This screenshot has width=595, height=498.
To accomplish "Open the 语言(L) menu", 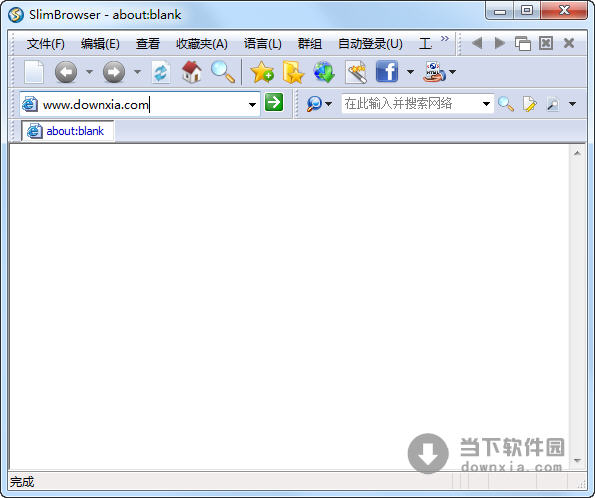I will coord(263,44).
